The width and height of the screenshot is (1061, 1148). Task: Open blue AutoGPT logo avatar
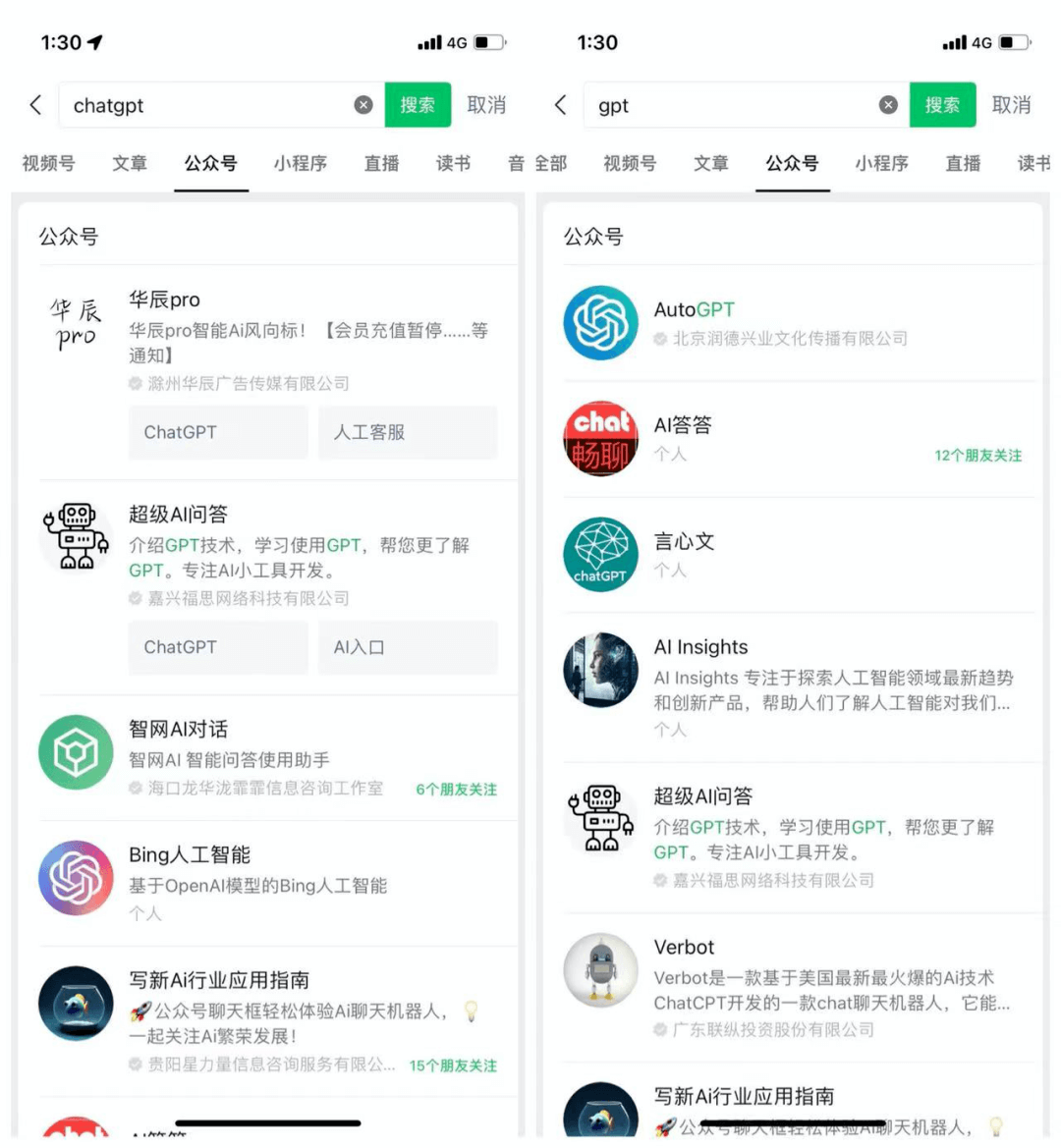coord(600,323)
